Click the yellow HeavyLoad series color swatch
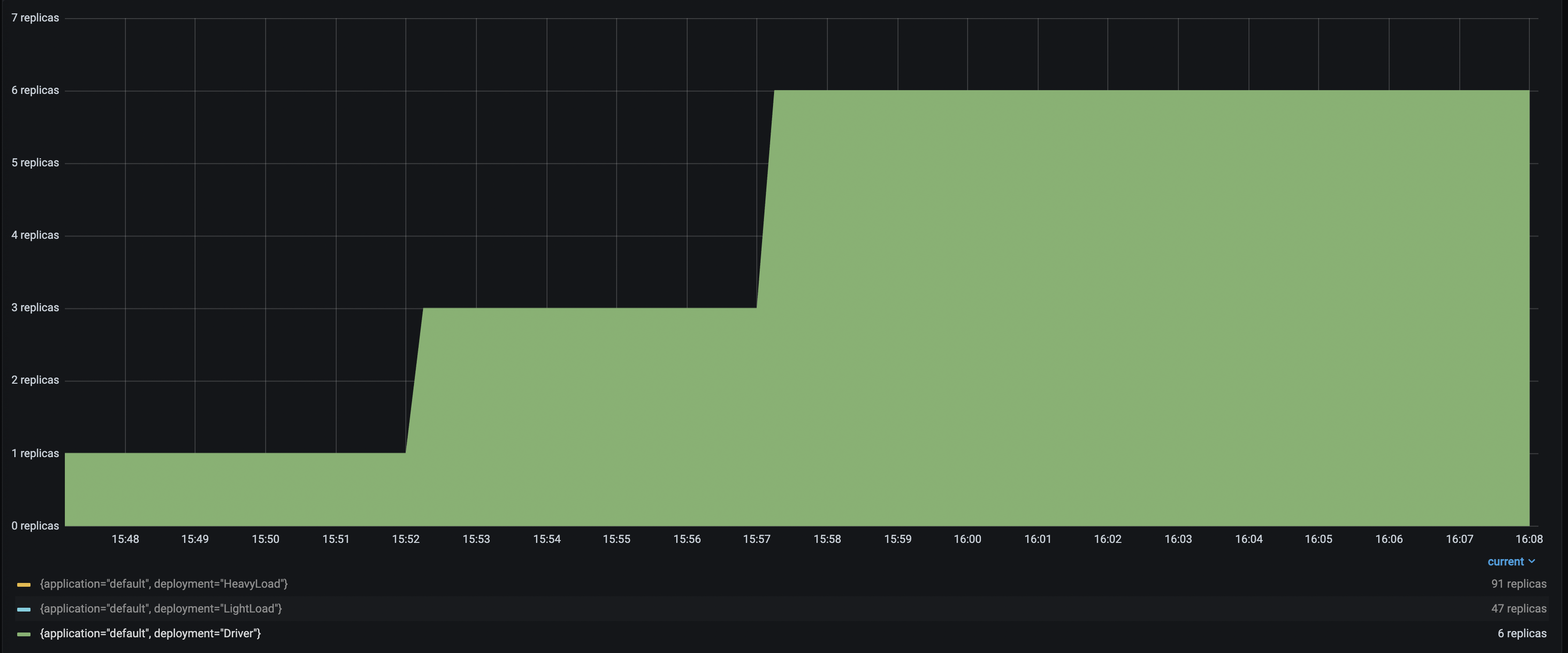1568x653 pixels. click(24, 584)
